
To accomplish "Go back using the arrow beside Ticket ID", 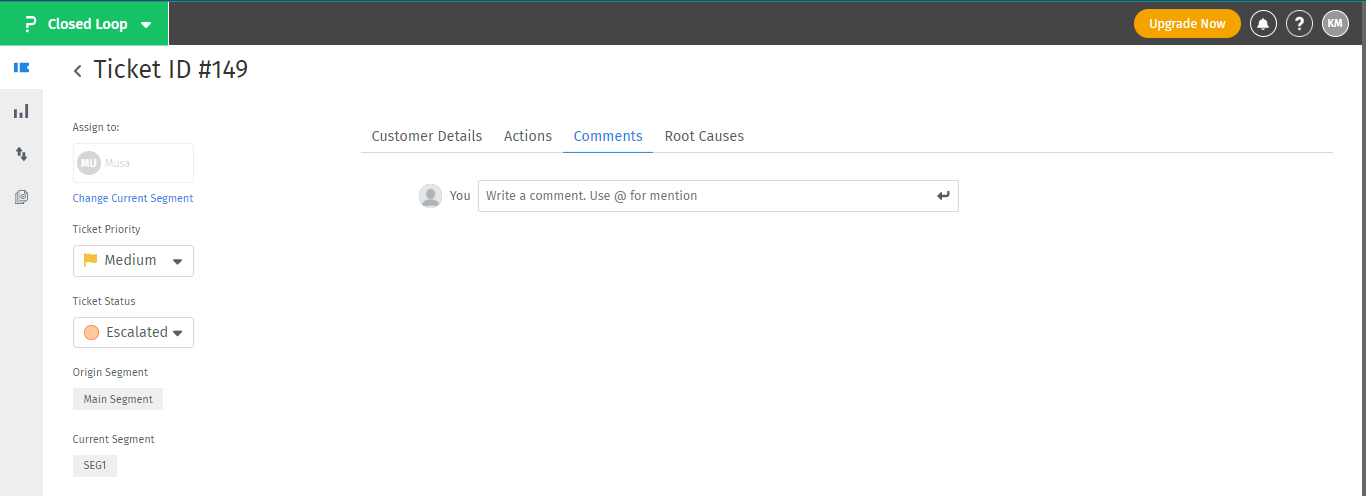I will pyautogui.click(x=78, y=71).
